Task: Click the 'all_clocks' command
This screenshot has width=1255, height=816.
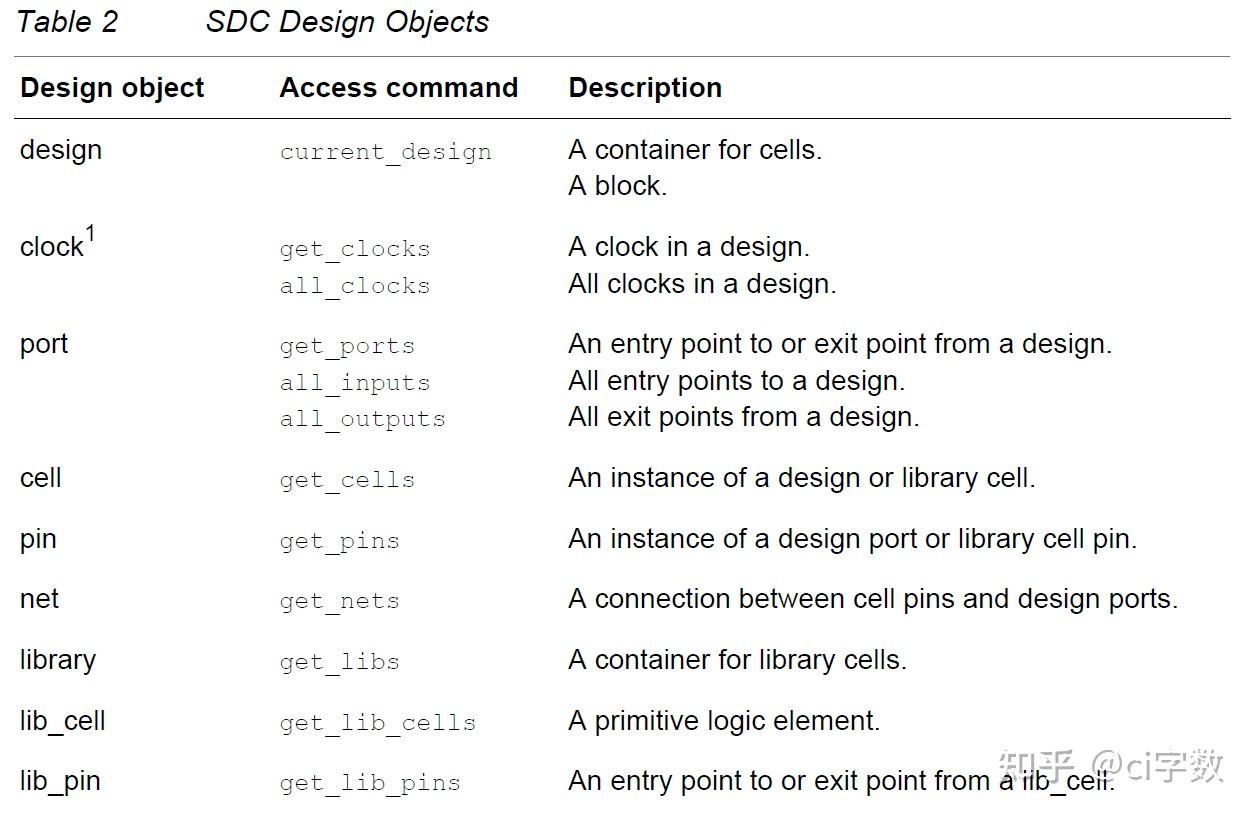Action: pyautogui.click(x=355, y=286)
